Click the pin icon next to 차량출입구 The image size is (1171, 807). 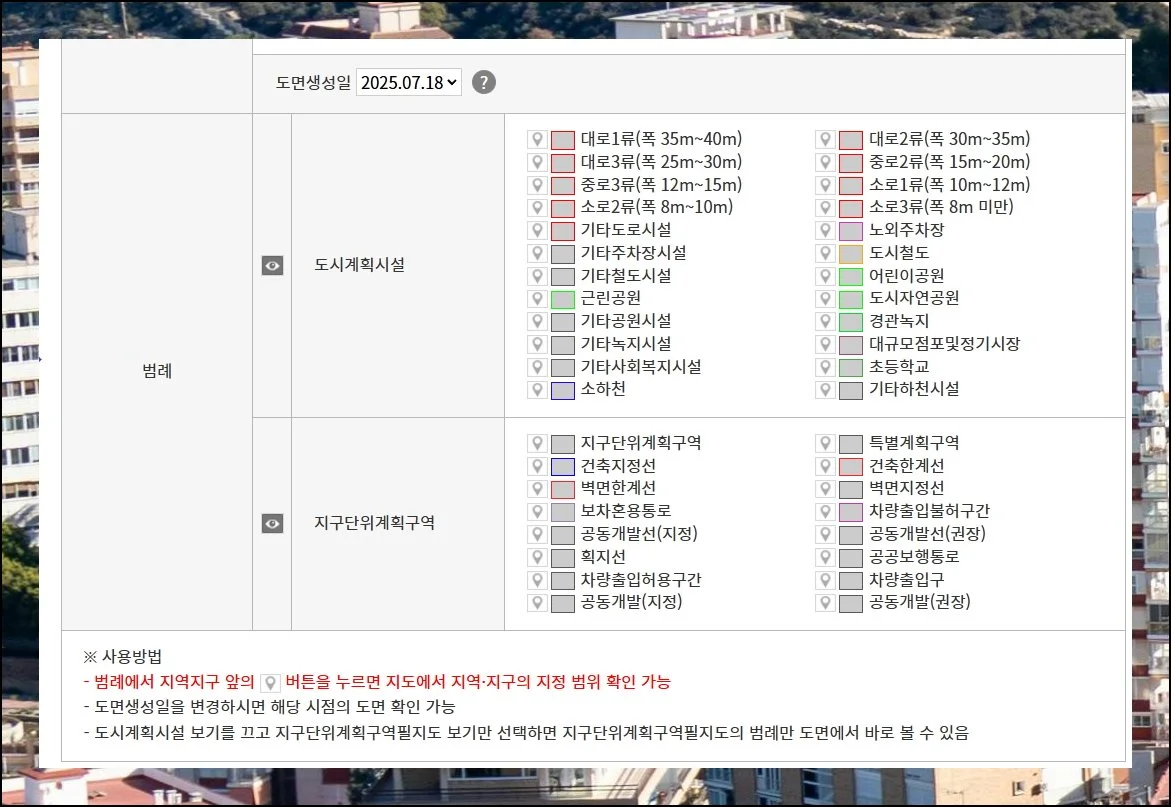click(x=825, y=580)
